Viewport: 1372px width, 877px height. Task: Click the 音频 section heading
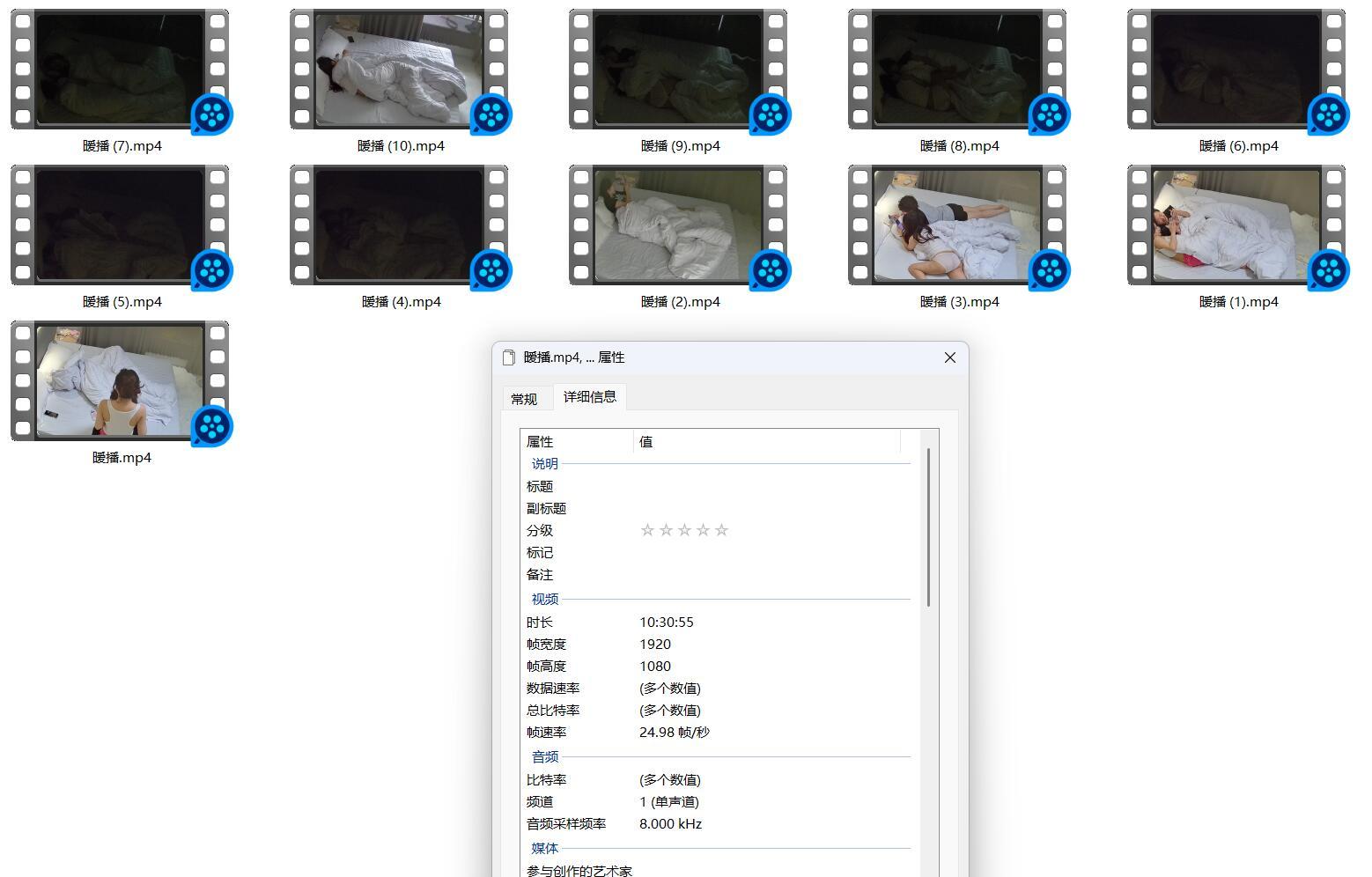click(544, 757)
